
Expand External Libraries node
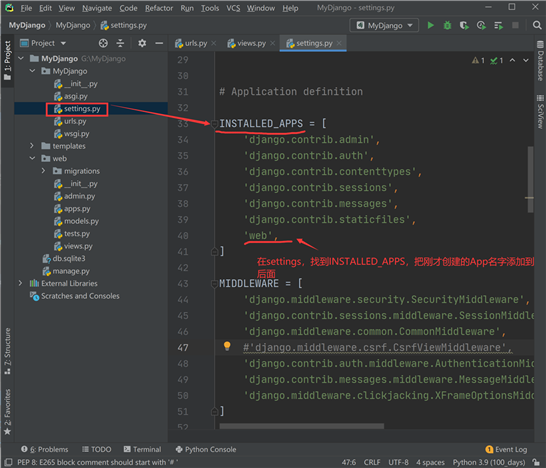click(x=21, y=283)
